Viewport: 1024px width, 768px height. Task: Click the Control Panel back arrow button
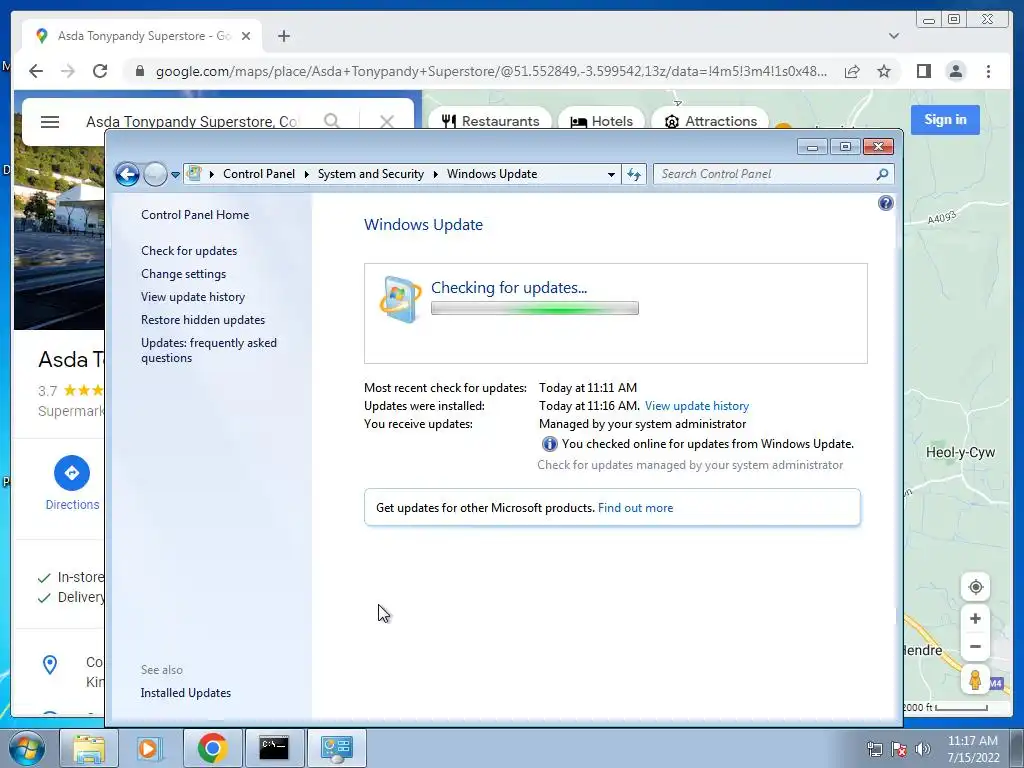click(x=127, y=174)
